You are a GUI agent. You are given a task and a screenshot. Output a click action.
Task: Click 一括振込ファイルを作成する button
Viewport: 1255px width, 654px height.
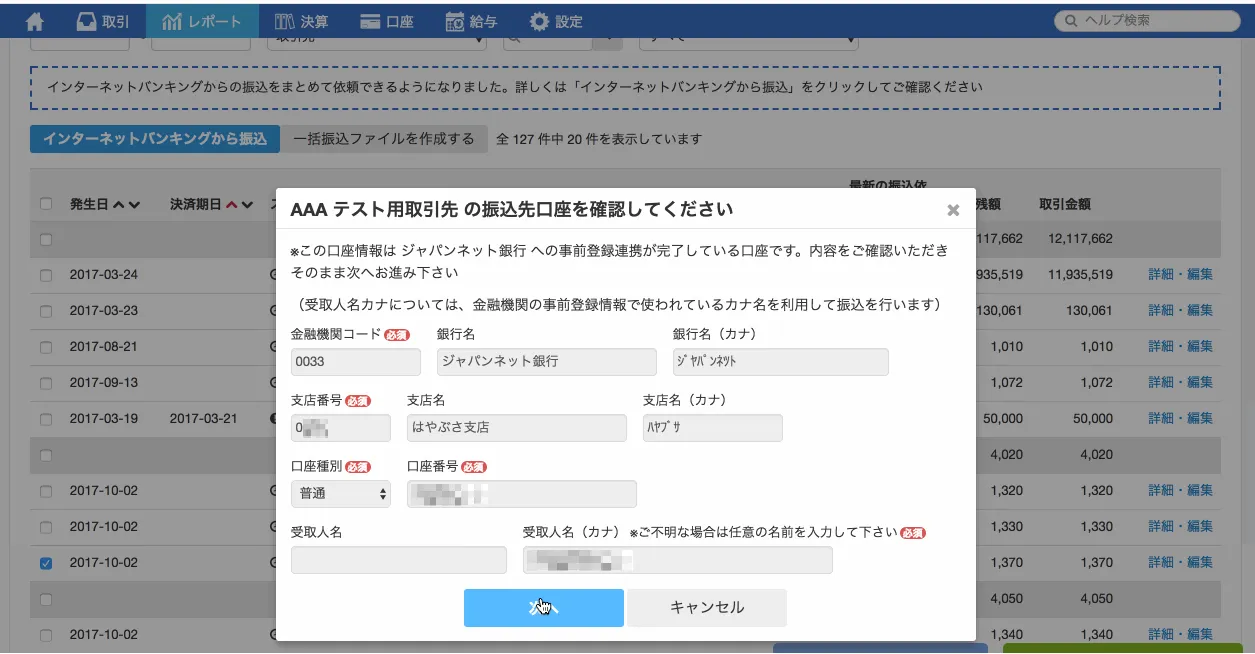[384, 139]
